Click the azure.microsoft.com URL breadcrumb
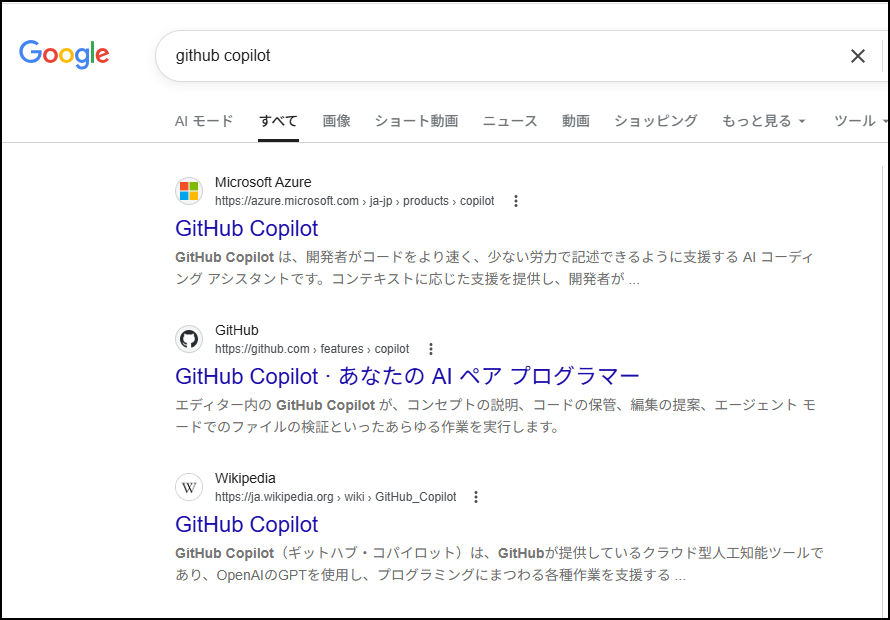The image size is (890, 620). [354, 201]
